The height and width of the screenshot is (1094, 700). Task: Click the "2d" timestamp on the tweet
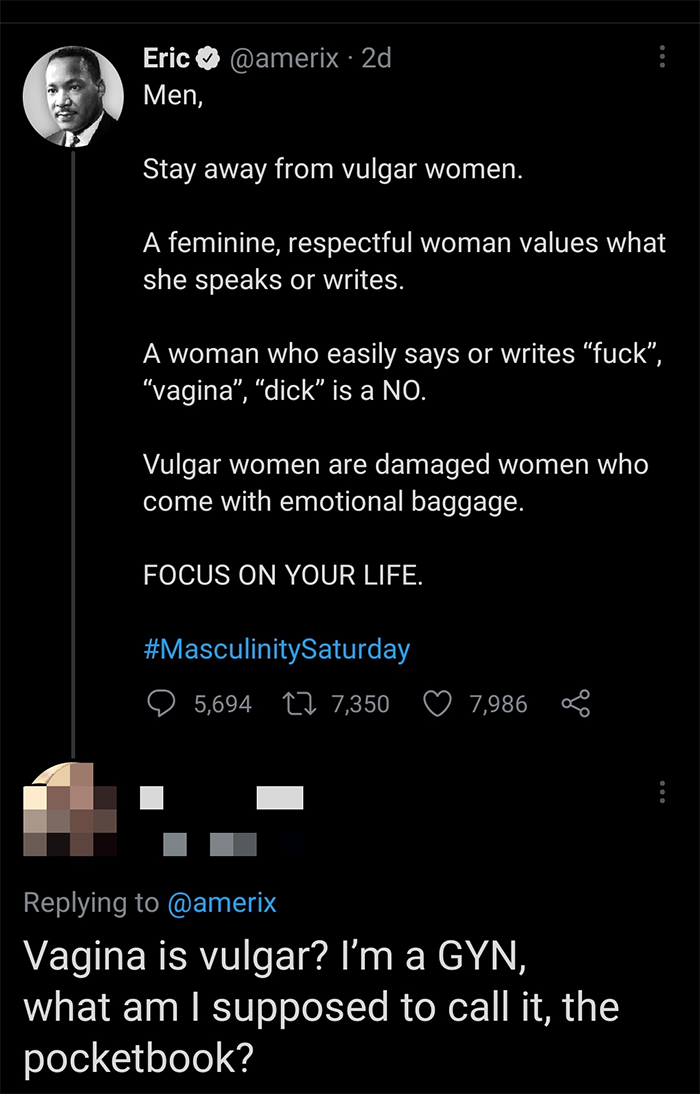coord(376,59)
